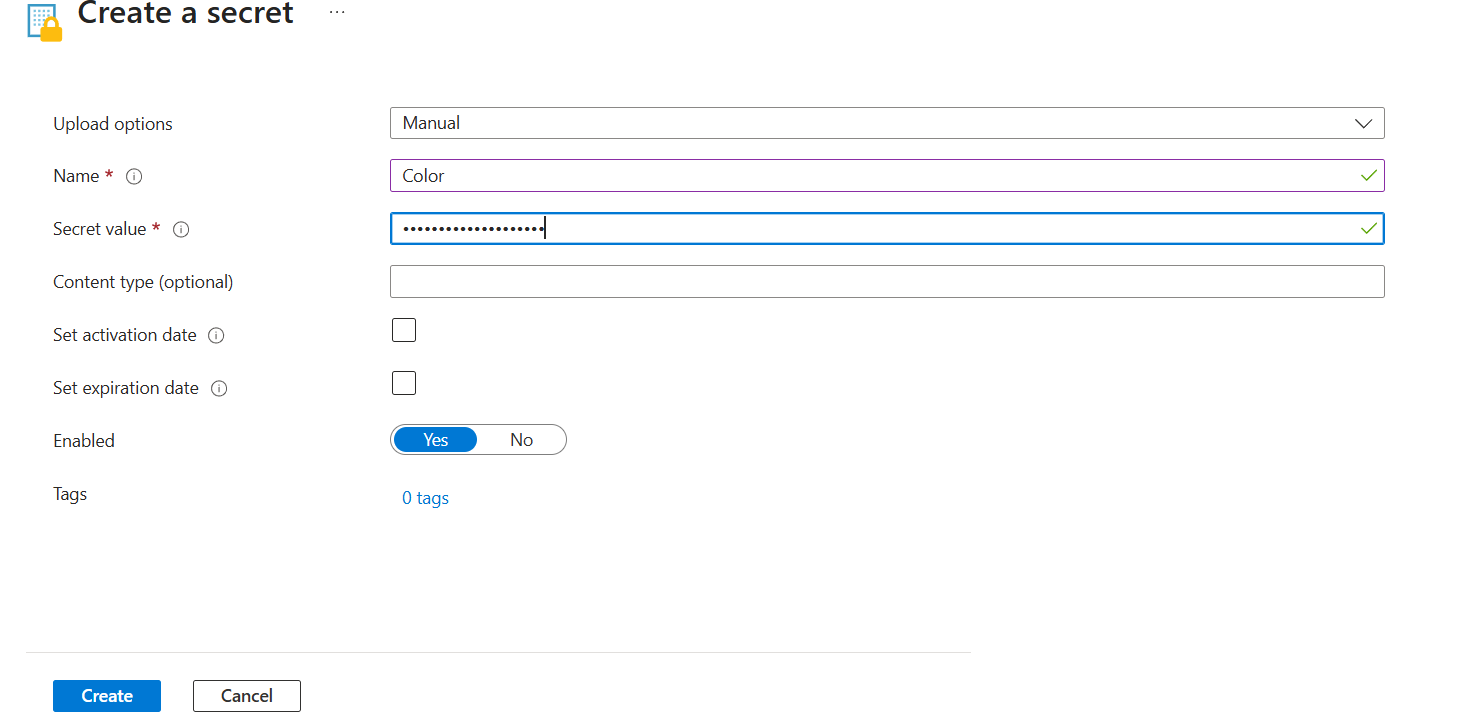Viewport: 1474px width, 728px height.
Task: Click into the masked Secret value field
Action: 870,229
